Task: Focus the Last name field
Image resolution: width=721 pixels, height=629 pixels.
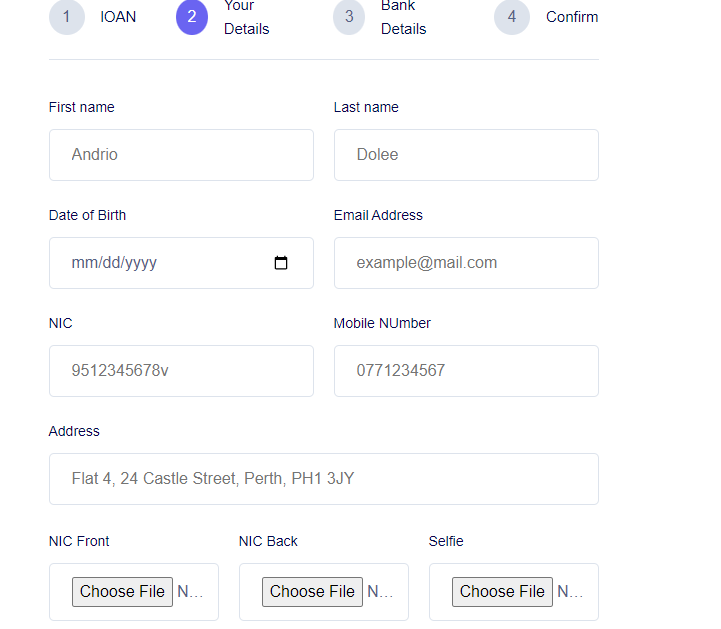Action: click(466, 155)
